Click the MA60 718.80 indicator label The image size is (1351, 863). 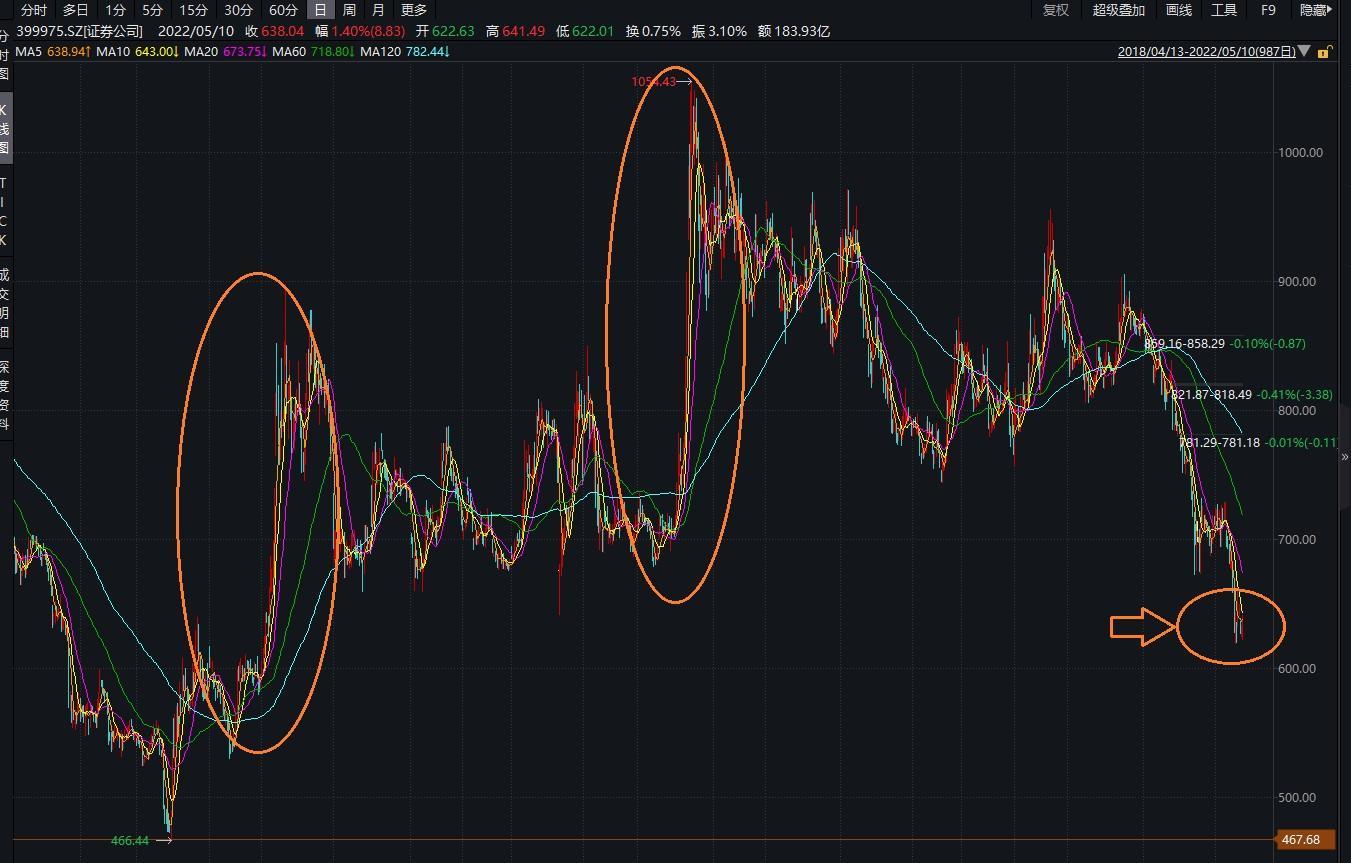point(313,51)
